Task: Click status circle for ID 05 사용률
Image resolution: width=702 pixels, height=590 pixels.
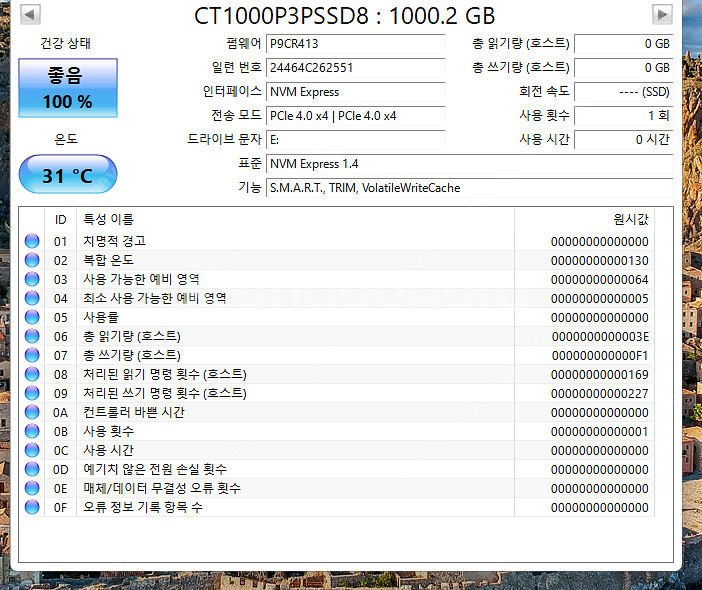Action: [x=32, y=317]
